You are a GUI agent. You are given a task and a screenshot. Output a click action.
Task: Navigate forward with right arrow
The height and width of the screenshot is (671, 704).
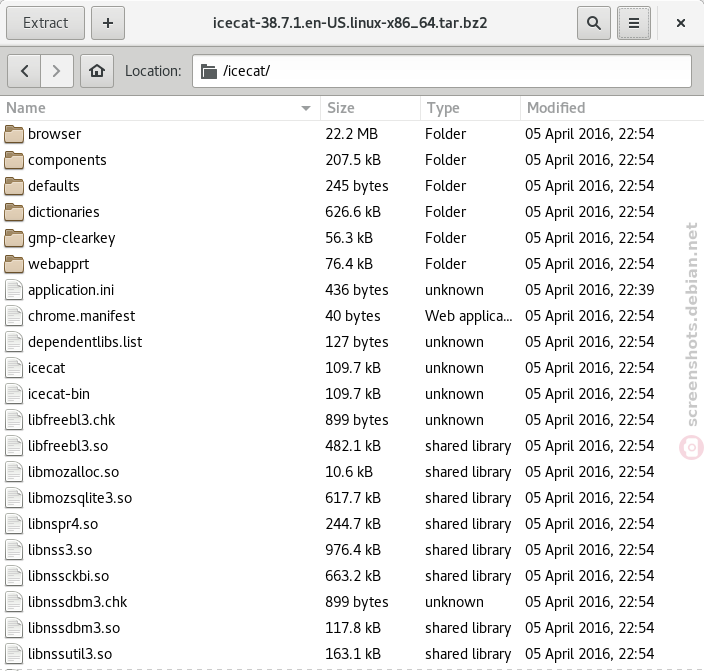[x=57, y=71]
